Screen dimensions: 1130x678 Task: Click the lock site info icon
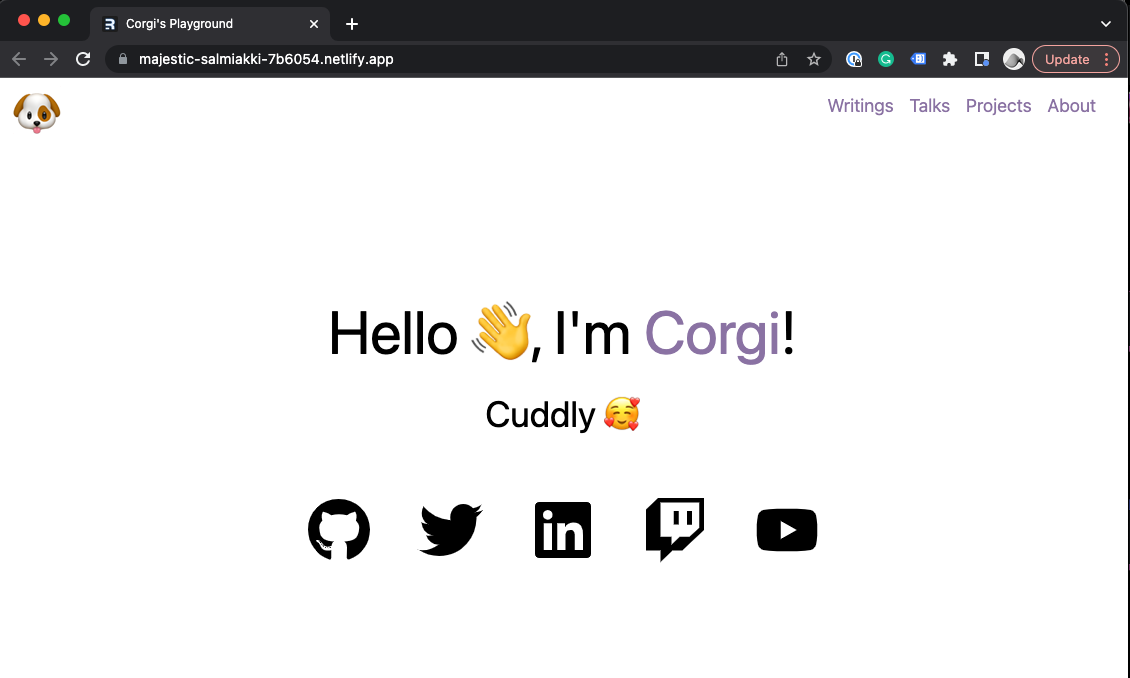123,59
